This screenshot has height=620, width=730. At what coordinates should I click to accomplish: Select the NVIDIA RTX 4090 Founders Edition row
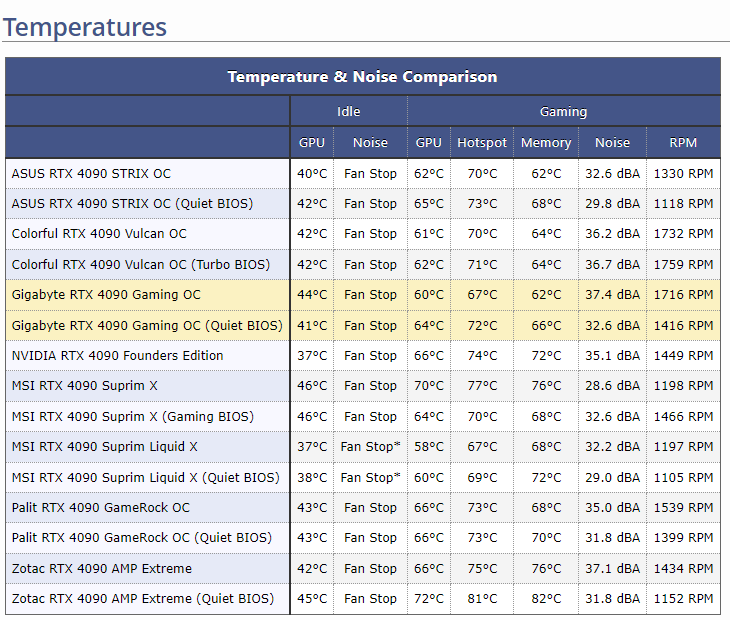[x=118, y=355]
